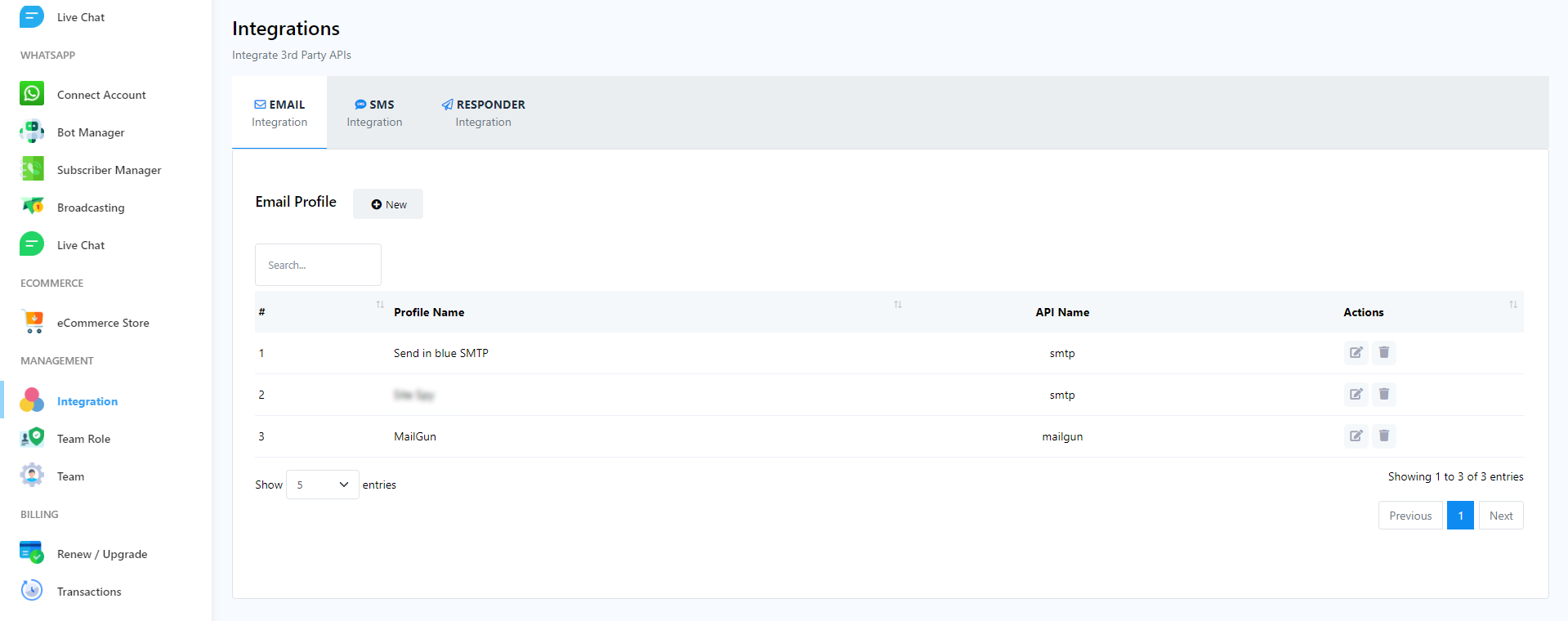Open Bot Manager from sidebar
1568x621 pixels.
(90, 132)
